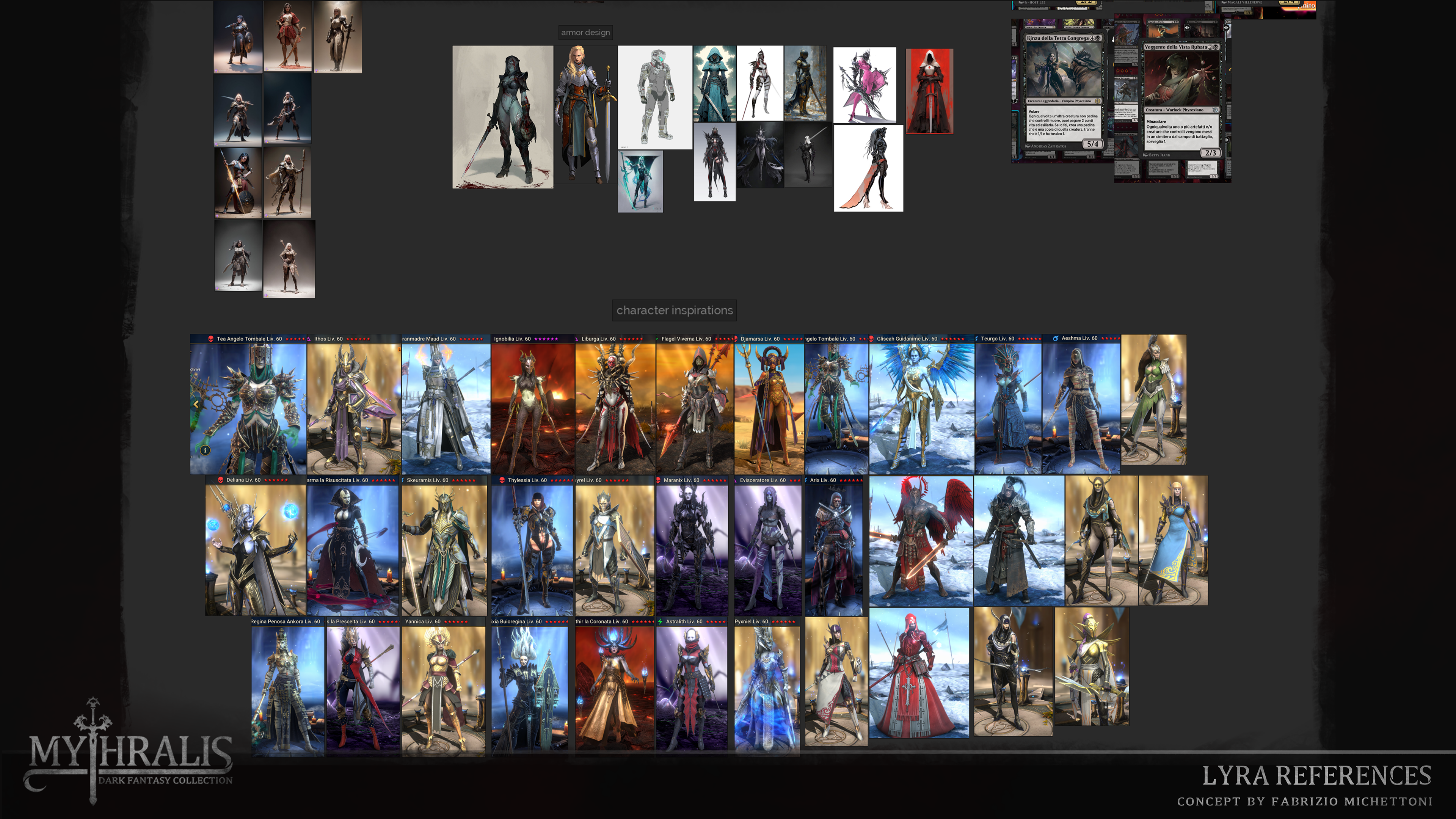
Task: Click the red skull icon beside Gliseah Guidanime
Action: (x=872, y=339)
